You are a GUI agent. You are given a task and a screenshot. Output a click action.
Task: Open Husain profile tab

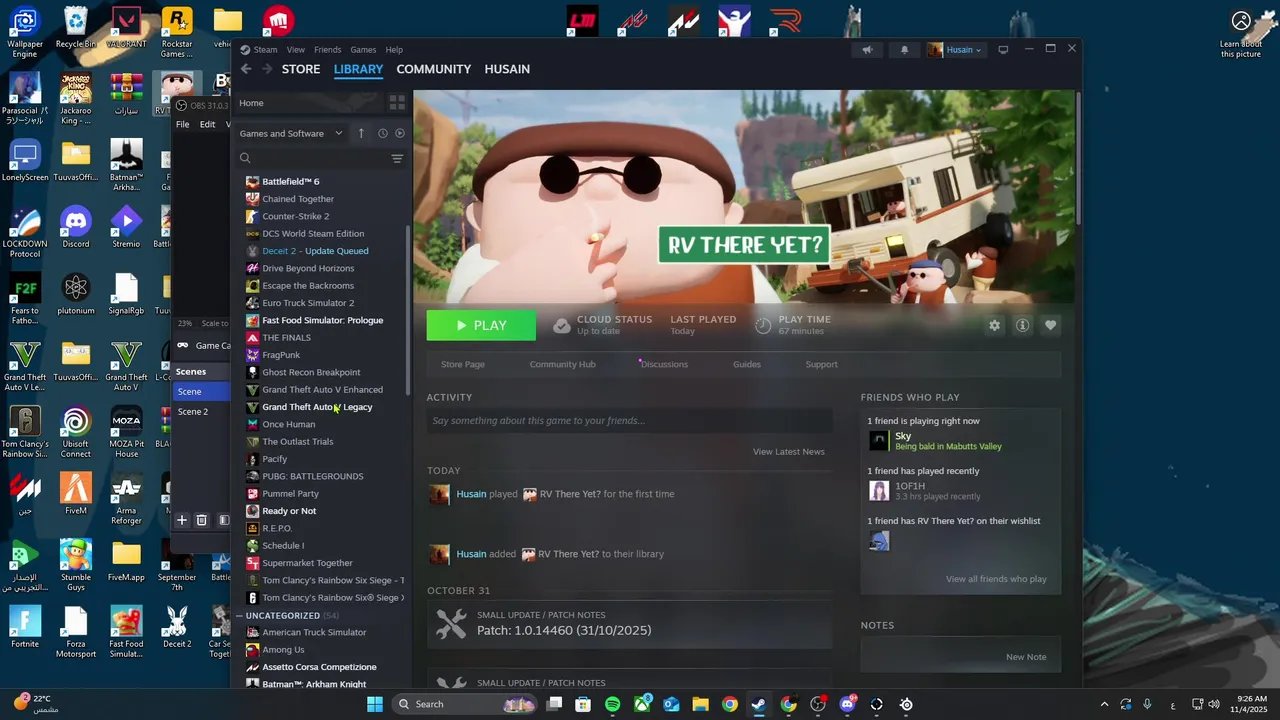(x=507, y=69)
